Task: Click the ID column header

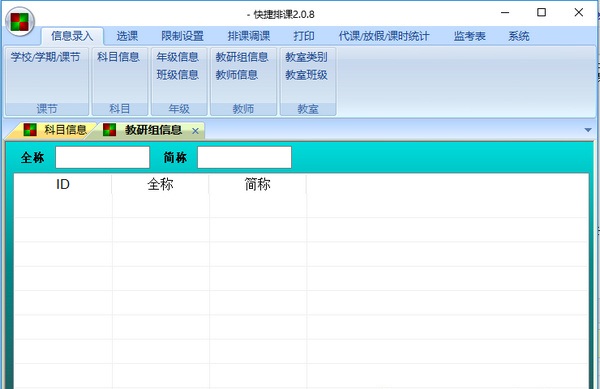Action: tap(63, 184)
